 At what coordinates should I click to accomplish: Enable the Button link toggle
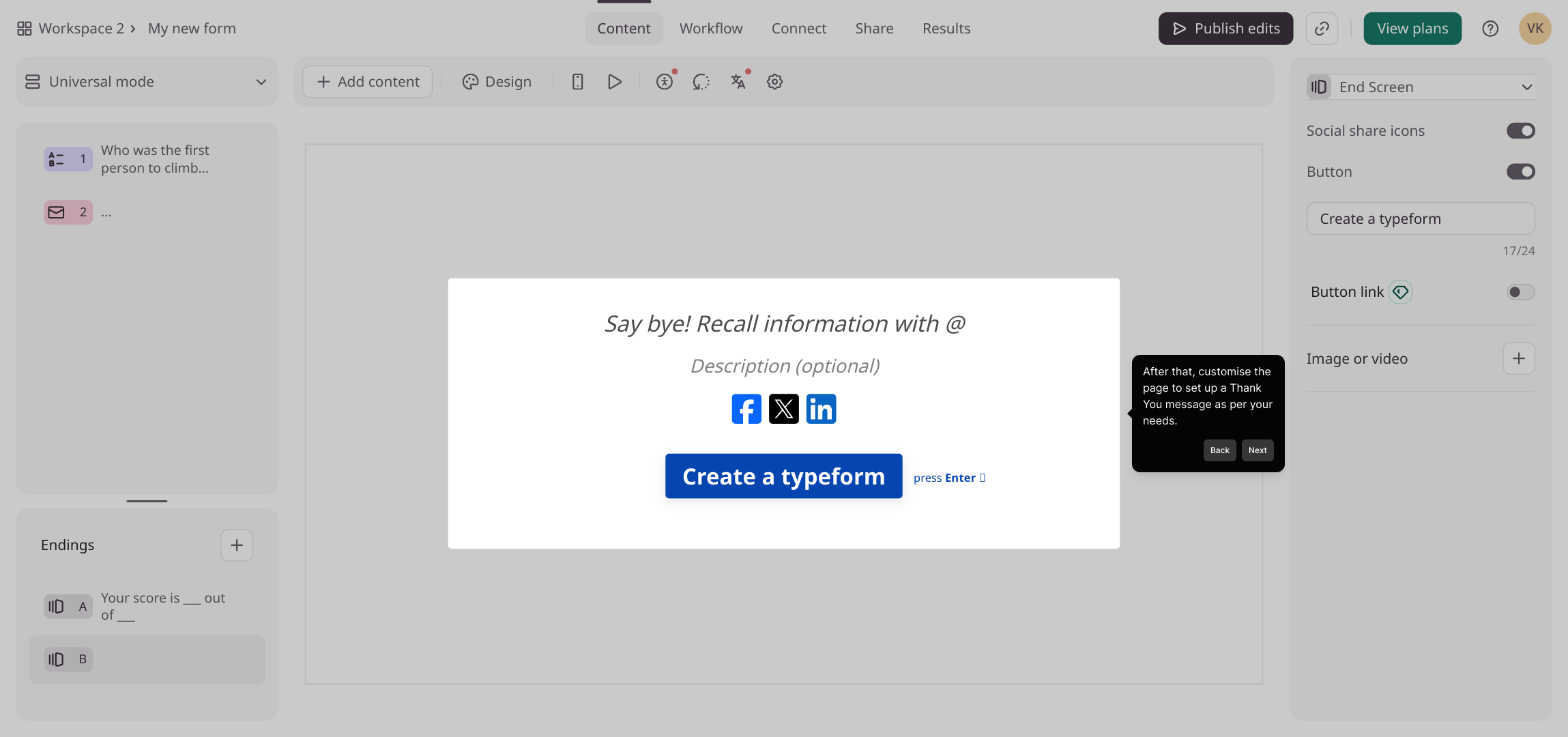coord(1521,292)
